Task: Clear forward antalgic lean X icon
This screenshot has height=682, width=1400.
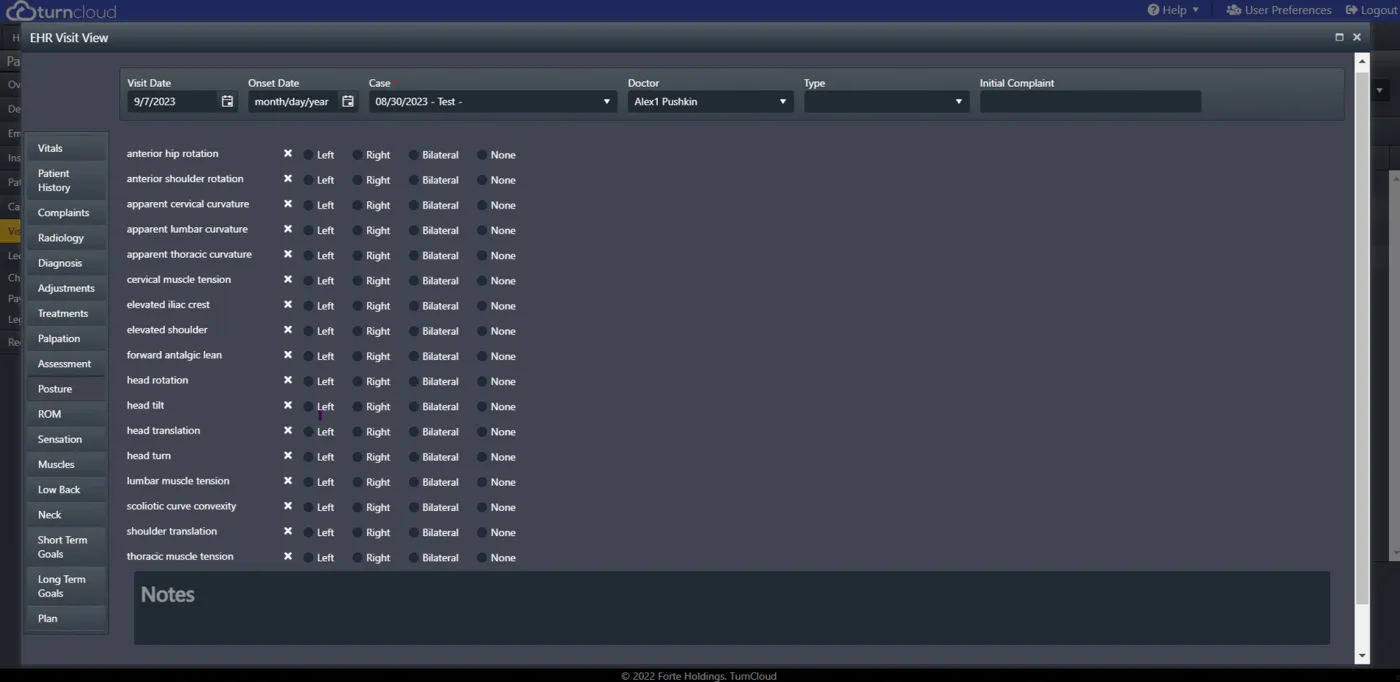Action: [288, 355]
